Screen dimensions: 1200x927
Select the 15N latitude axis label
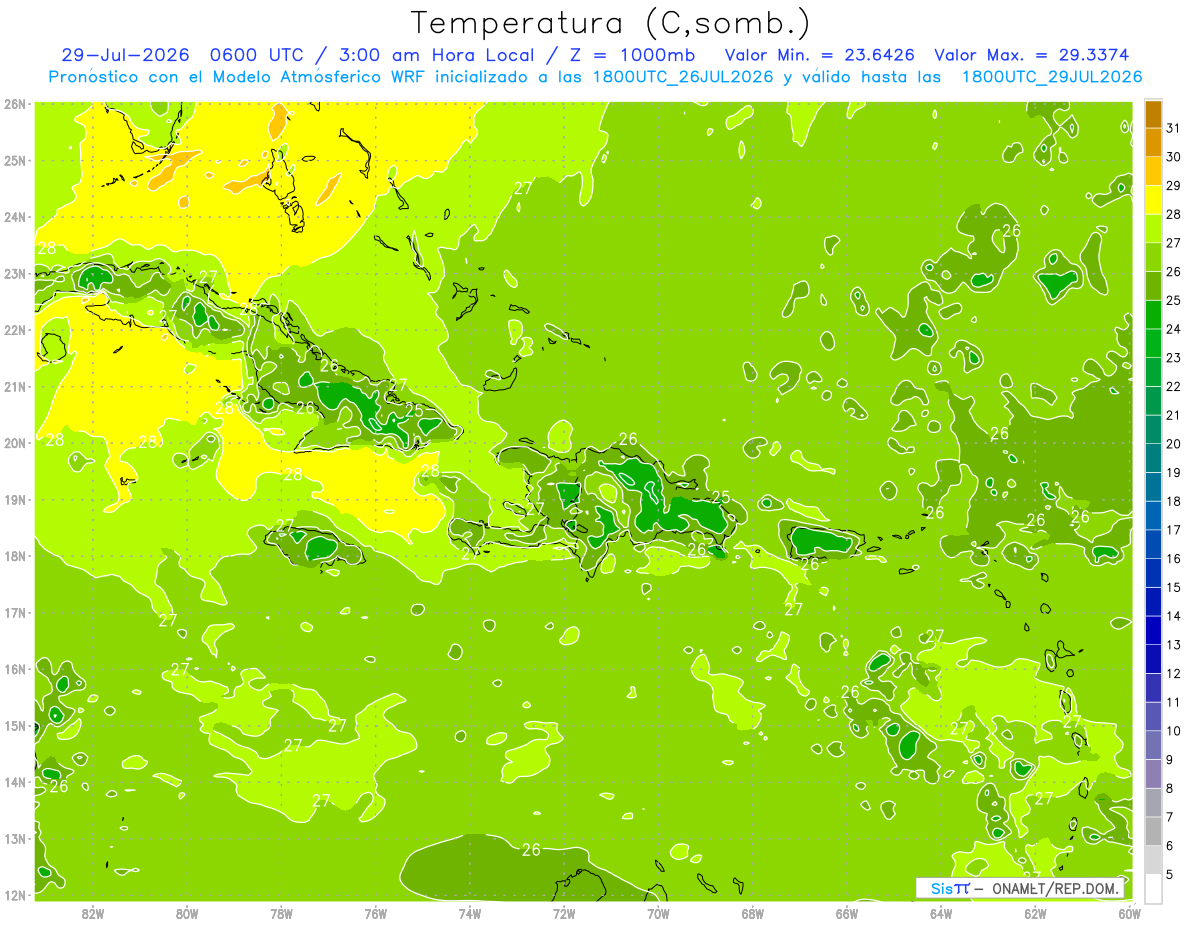14,726
